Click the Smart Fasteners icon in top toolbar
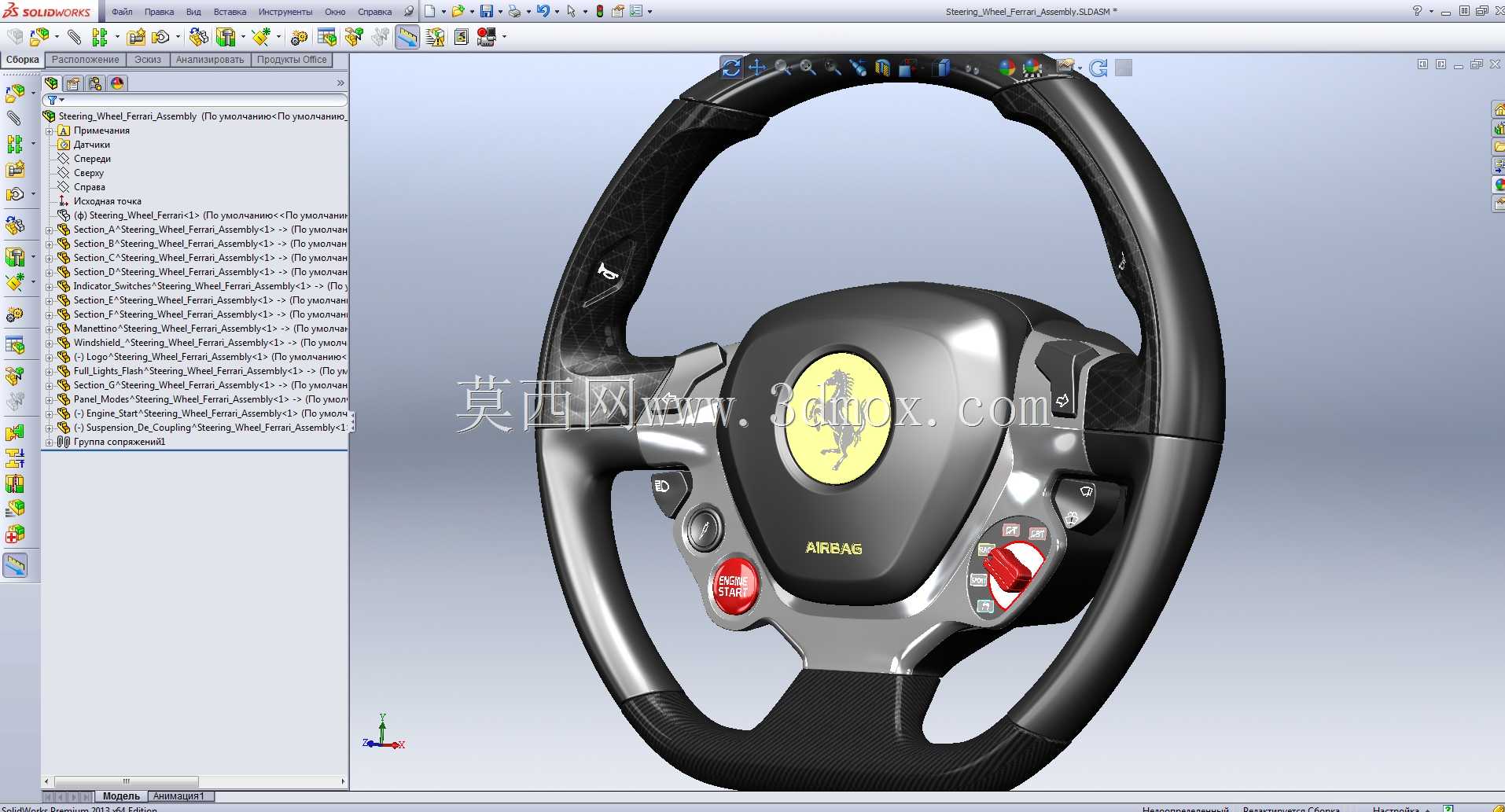The image size is (1505, 812). point(136,36)
